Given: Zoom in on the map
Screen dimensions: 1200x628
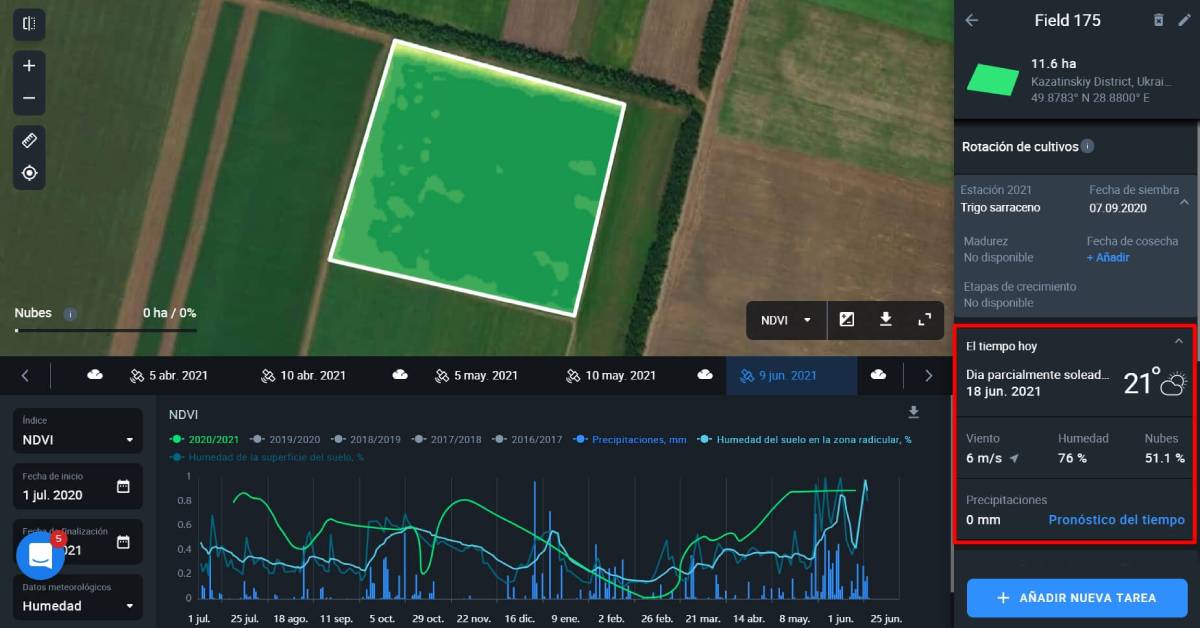Looking at the screenshot, I should (29, 66).
